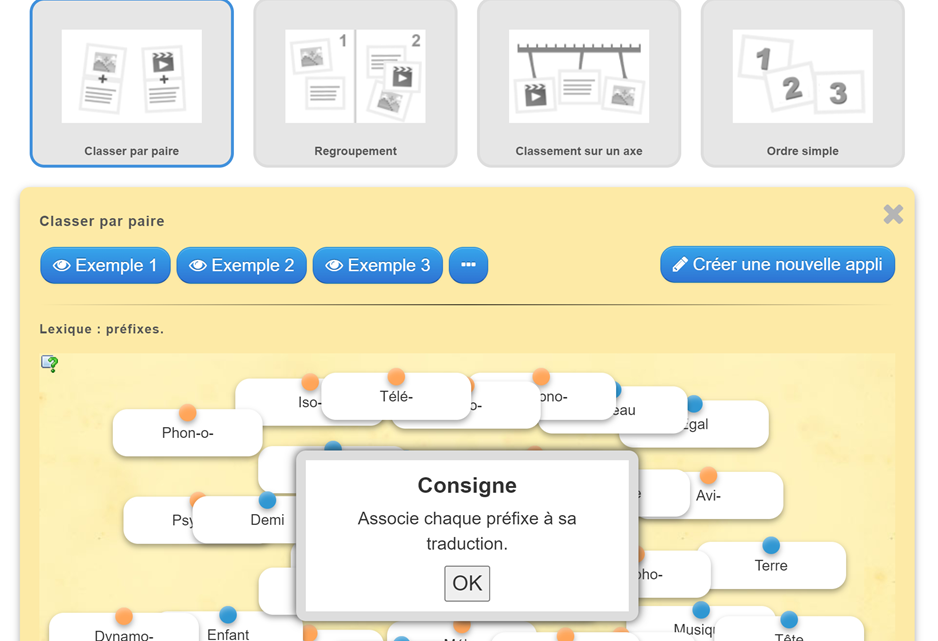This screenshot has height=641, width=938.
Task: Click the Classer par paire panel heading
Action: click(x=102, y=221)
